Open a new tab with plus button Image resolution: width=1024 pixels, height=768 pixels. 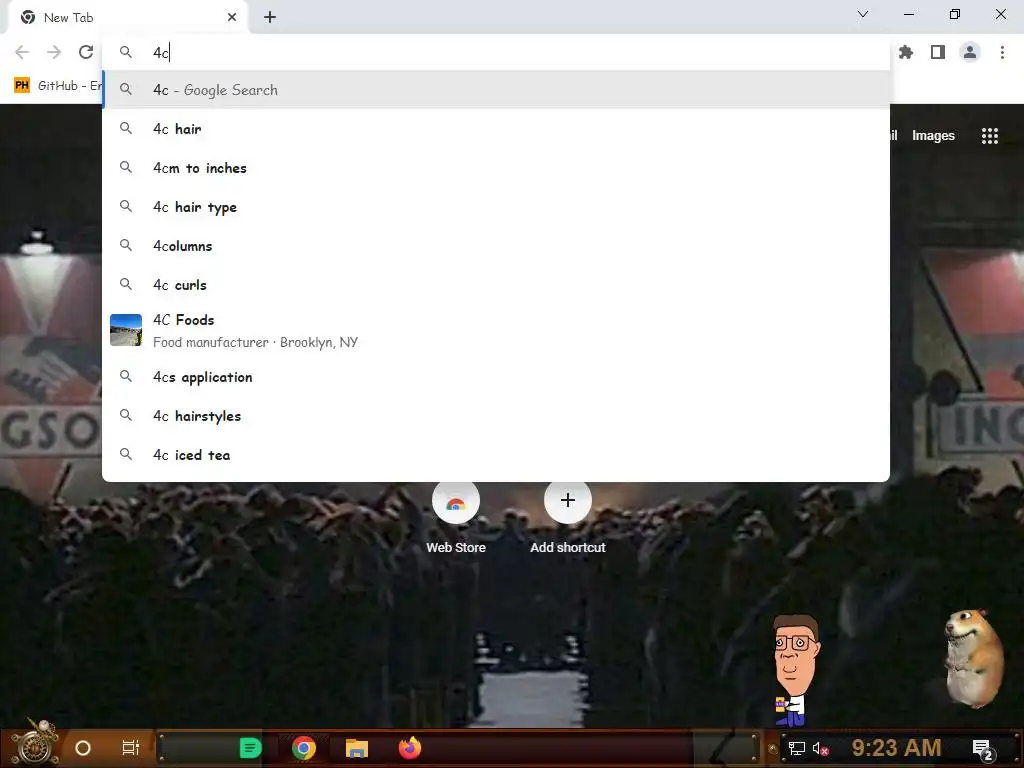[x=270, y=18]
